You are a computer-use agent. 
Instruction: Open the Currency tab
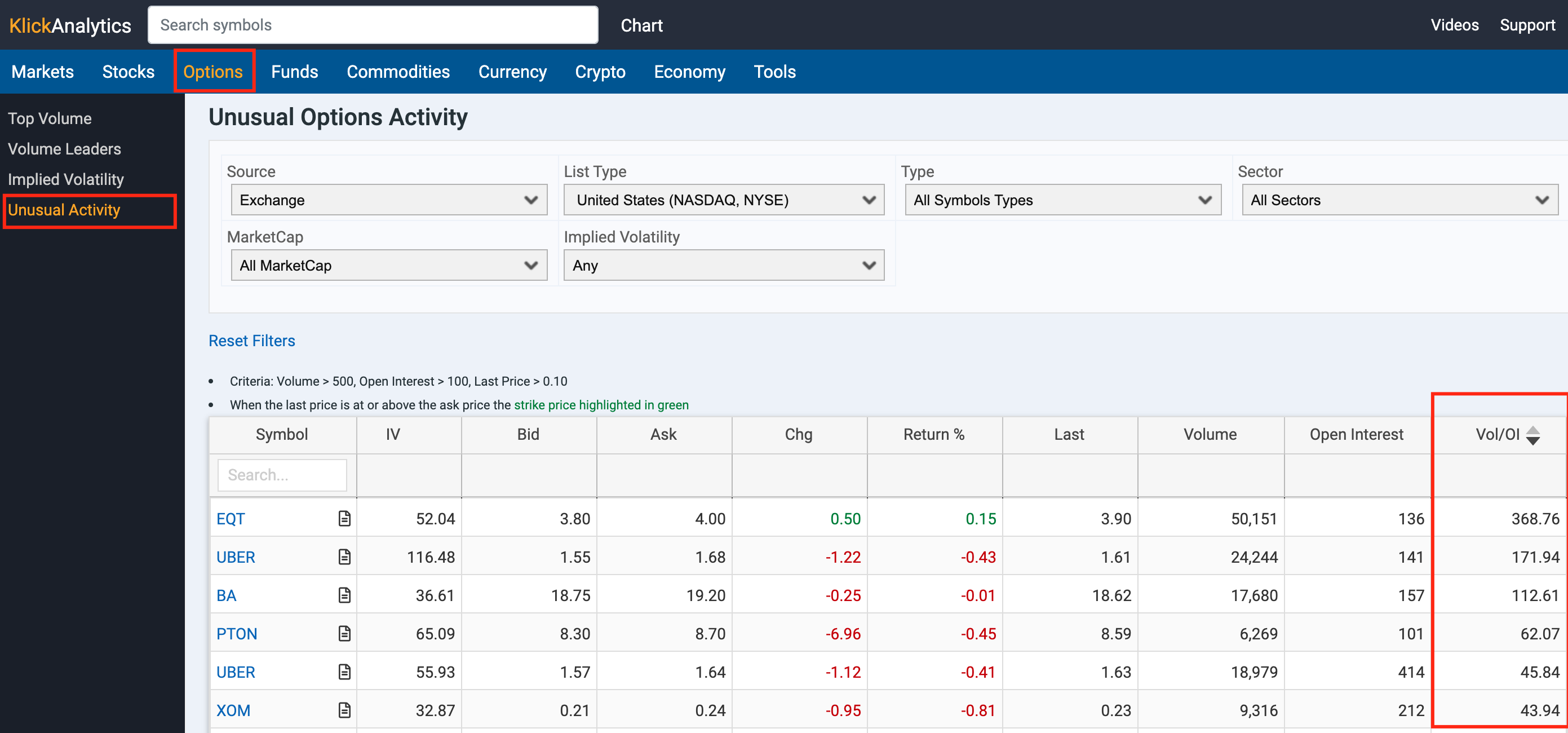click(512, 72)
